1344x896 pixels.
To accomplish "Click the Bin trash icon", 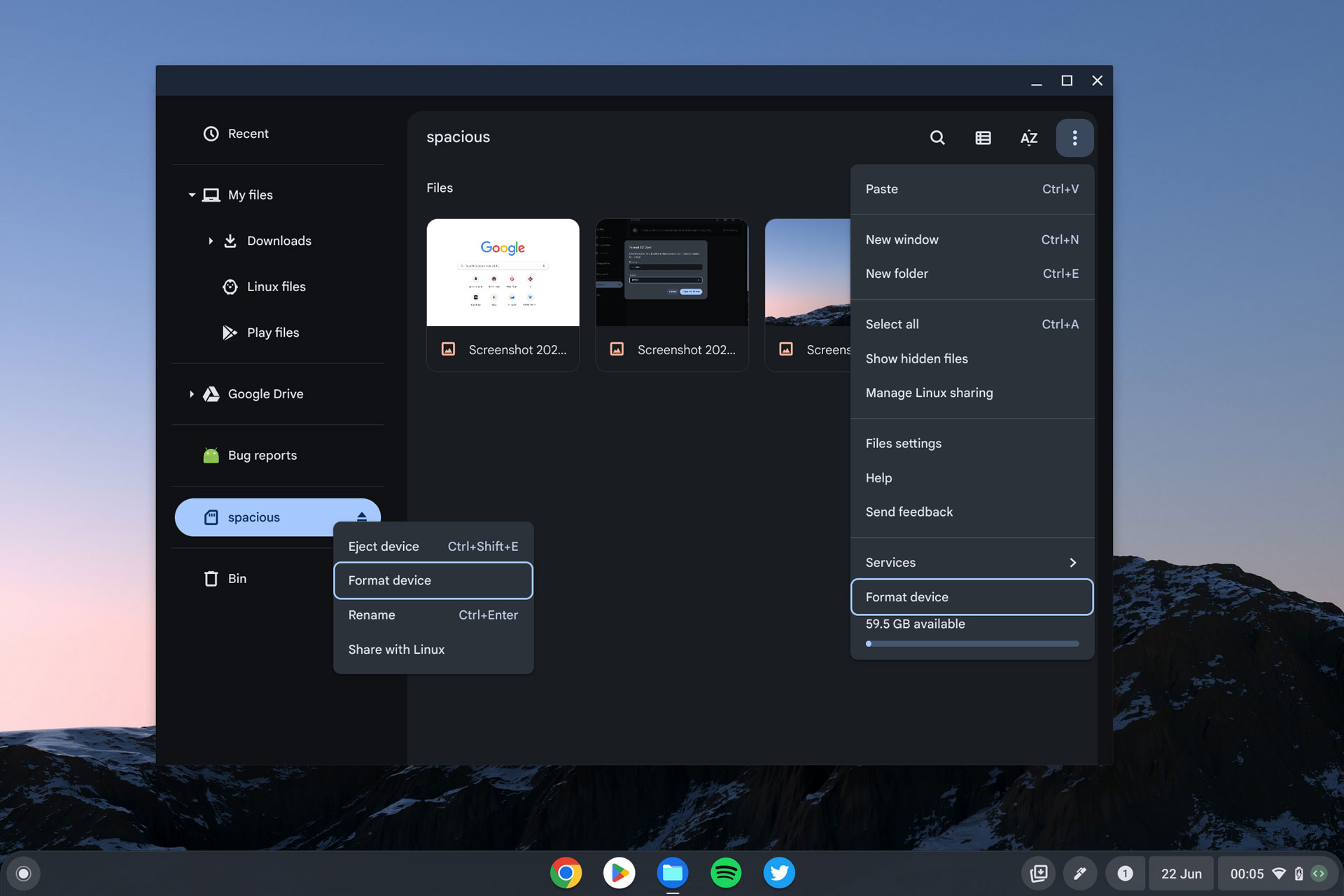I will (x=211, y=578).
